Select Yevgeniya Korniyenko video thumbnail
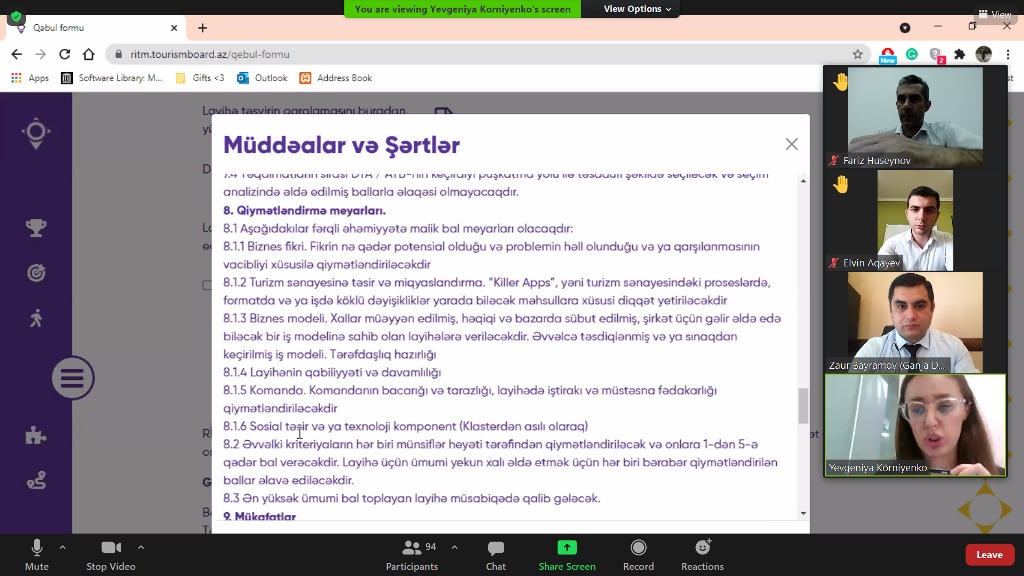 point(915,425)
